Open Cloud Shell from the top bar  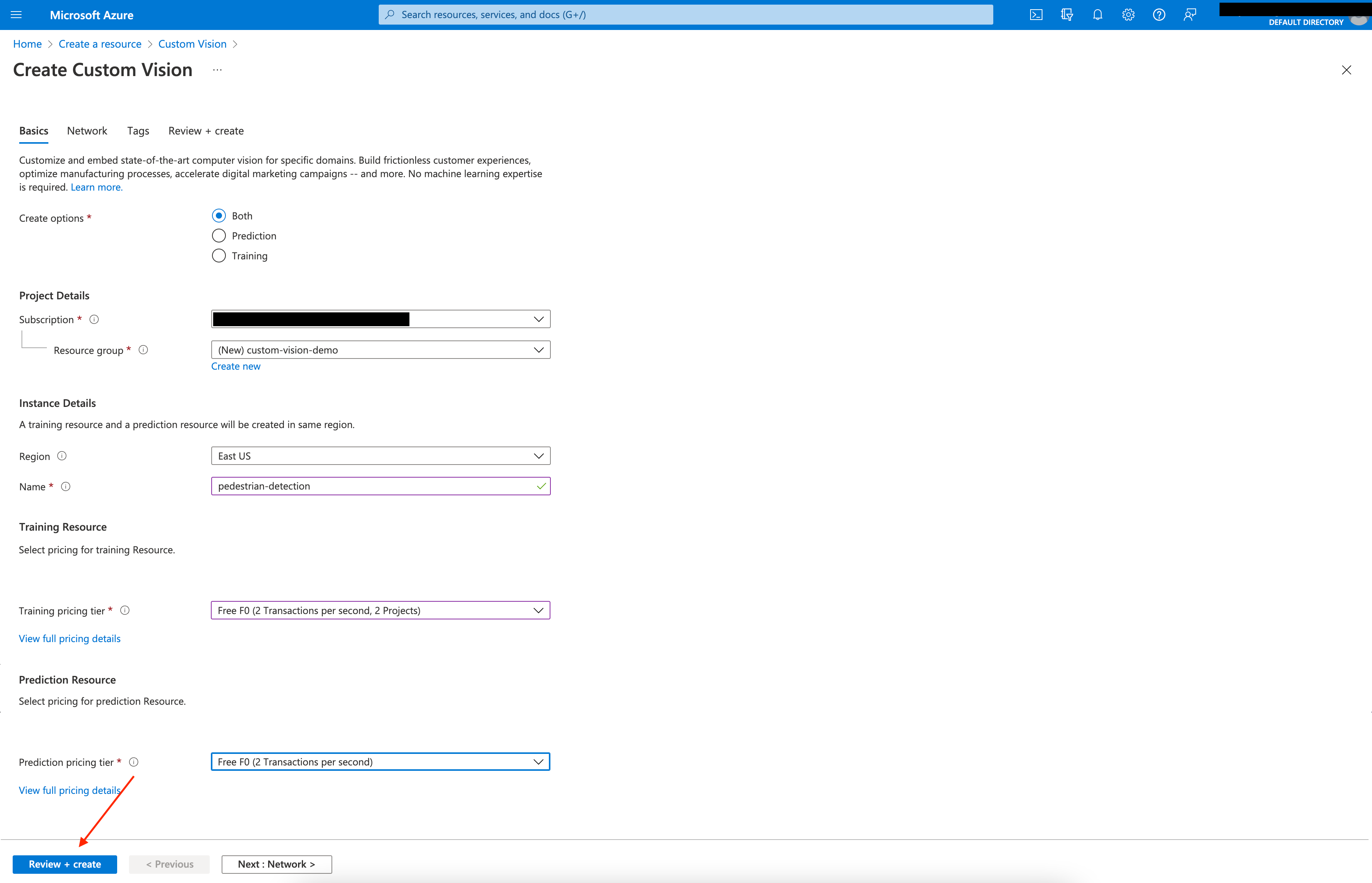pos(1036,15)
